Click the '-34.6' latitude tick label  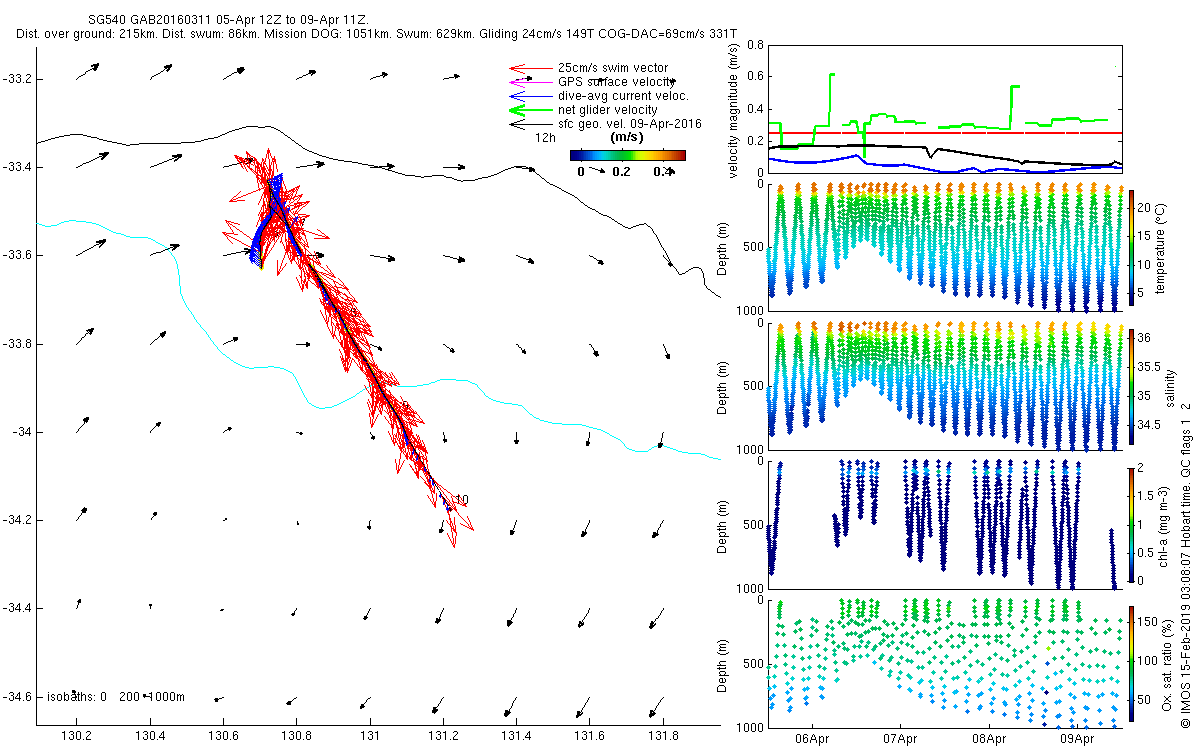click(x=17, y=696)
